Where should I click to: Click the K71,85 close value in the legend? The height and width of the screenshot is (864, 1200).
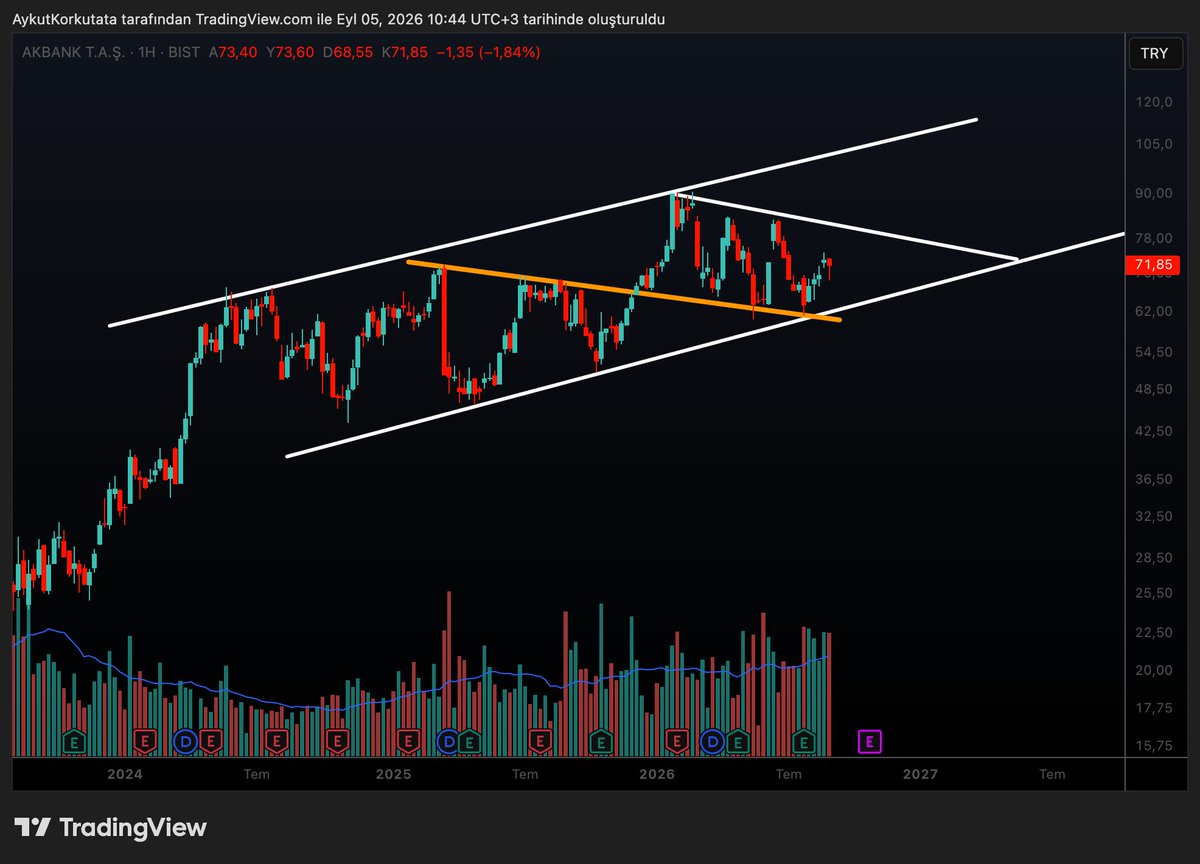pyautogui.click(x=403, y=52)
